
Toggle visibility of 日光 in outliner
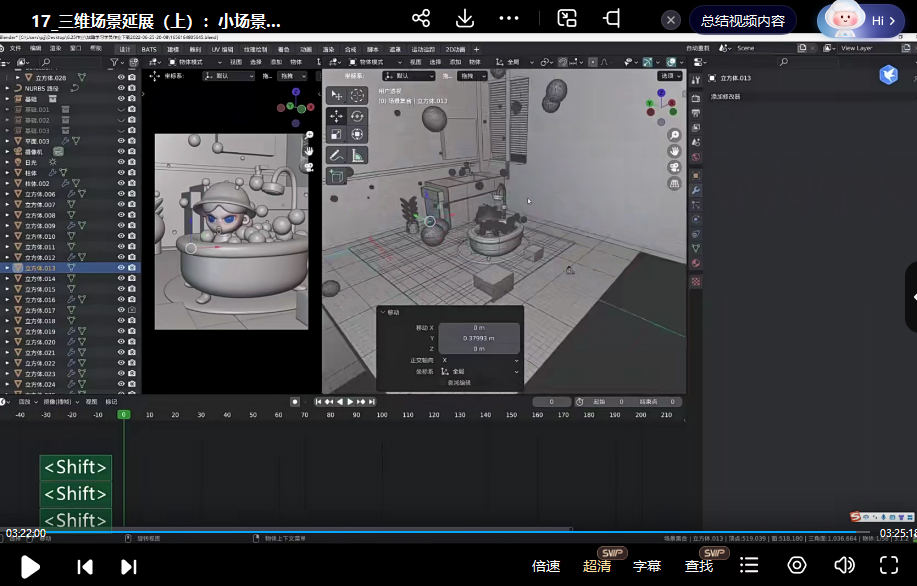pyautogui.click(x=121, y=162)
